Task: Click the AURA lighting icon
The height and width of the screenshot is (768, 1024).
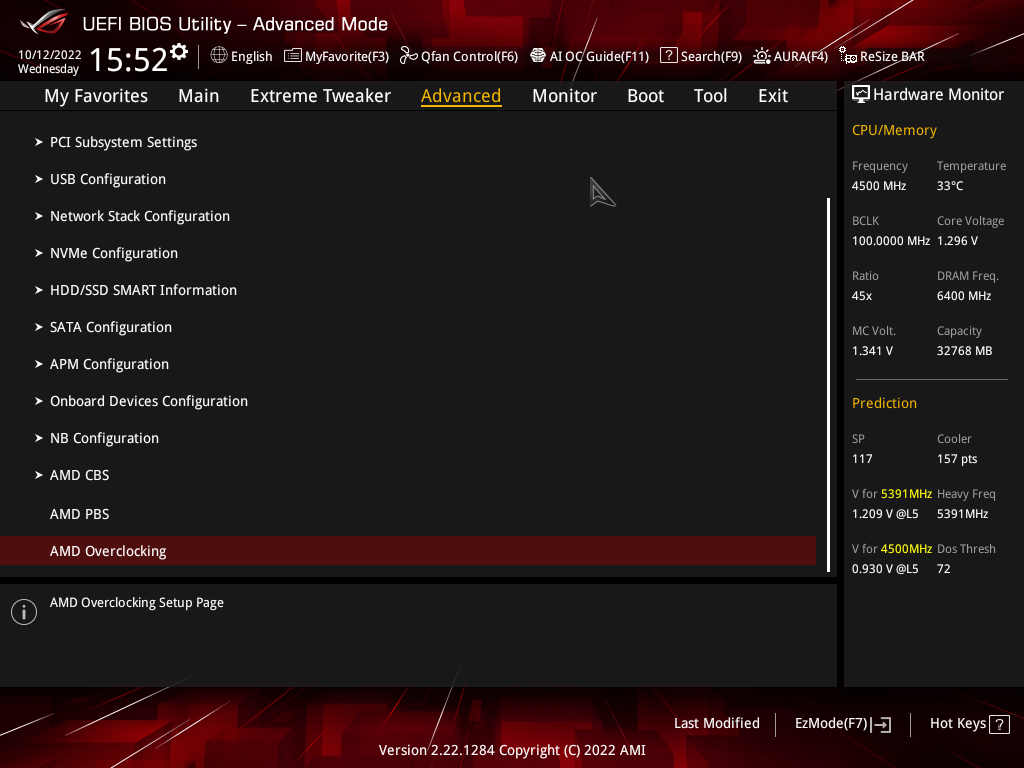Action: [x=761, y=56]
